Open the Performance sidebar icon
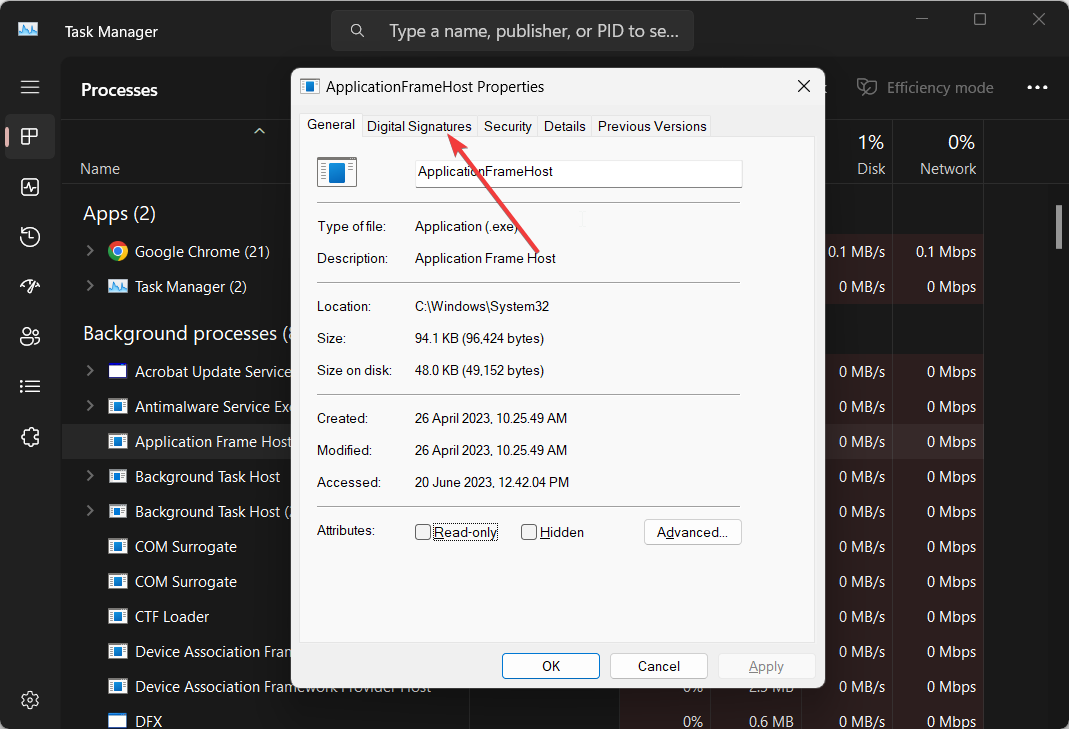1069x729 pixels. tap(30, 187)
